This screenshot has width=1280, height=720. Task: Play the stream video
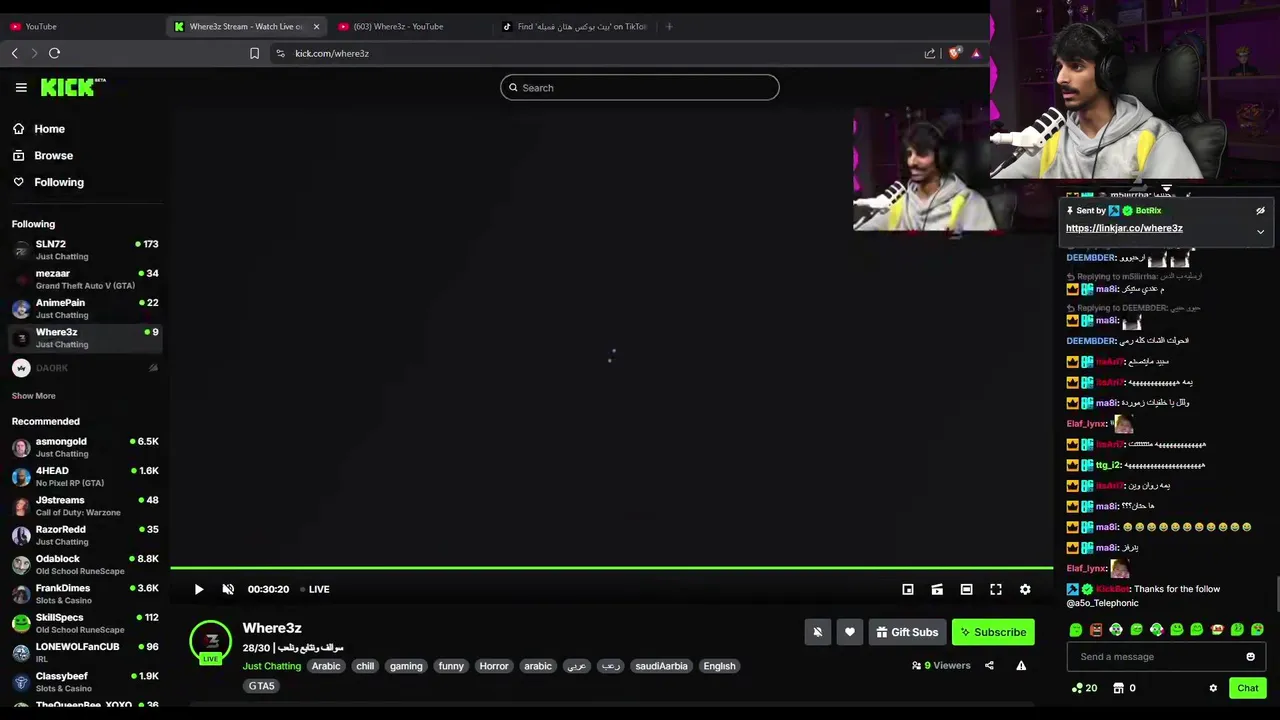[198, 589]
